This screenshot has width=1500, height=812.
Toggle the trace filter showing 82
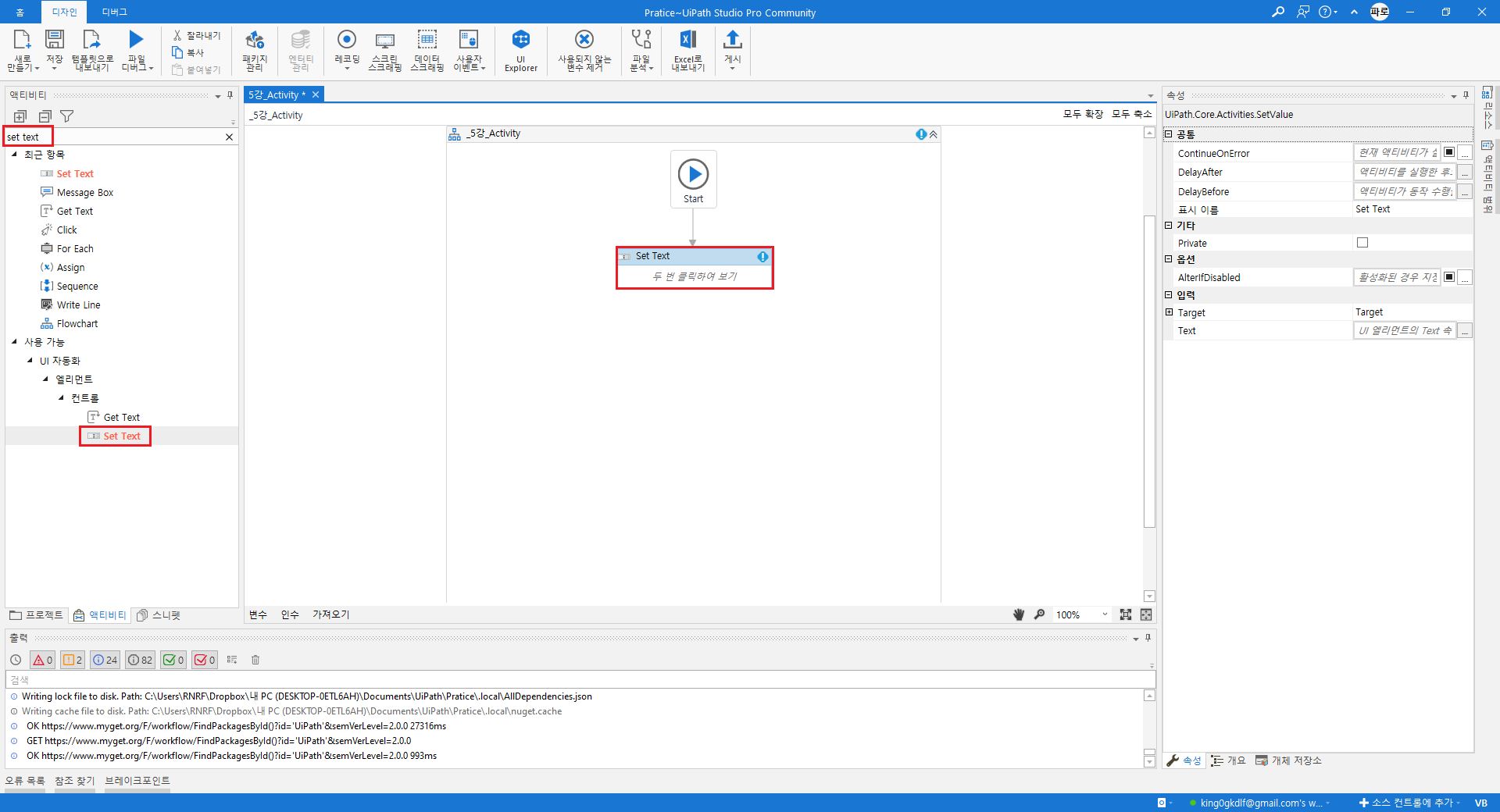click(x=141, y=660)
